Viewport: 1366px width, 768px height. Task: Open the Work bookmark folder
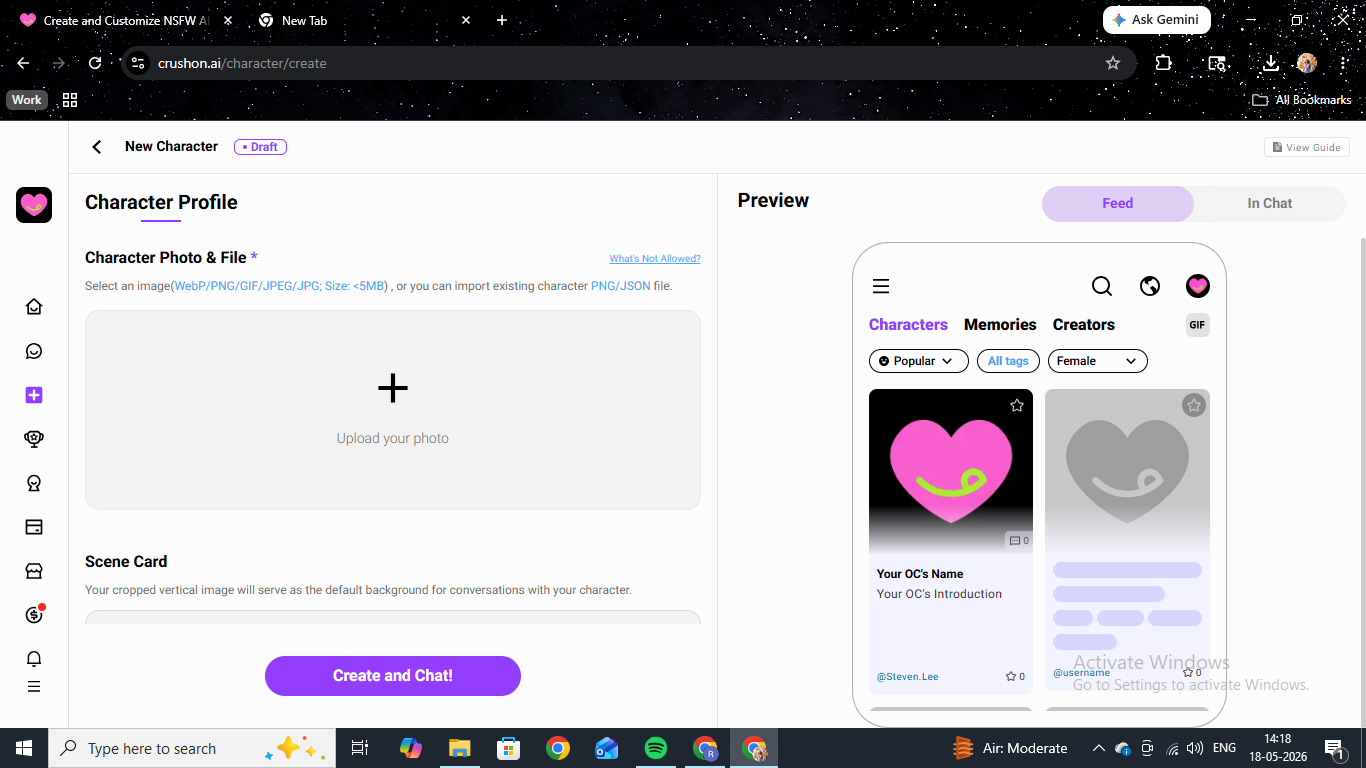pyautogui.click(x=27, y=100)
